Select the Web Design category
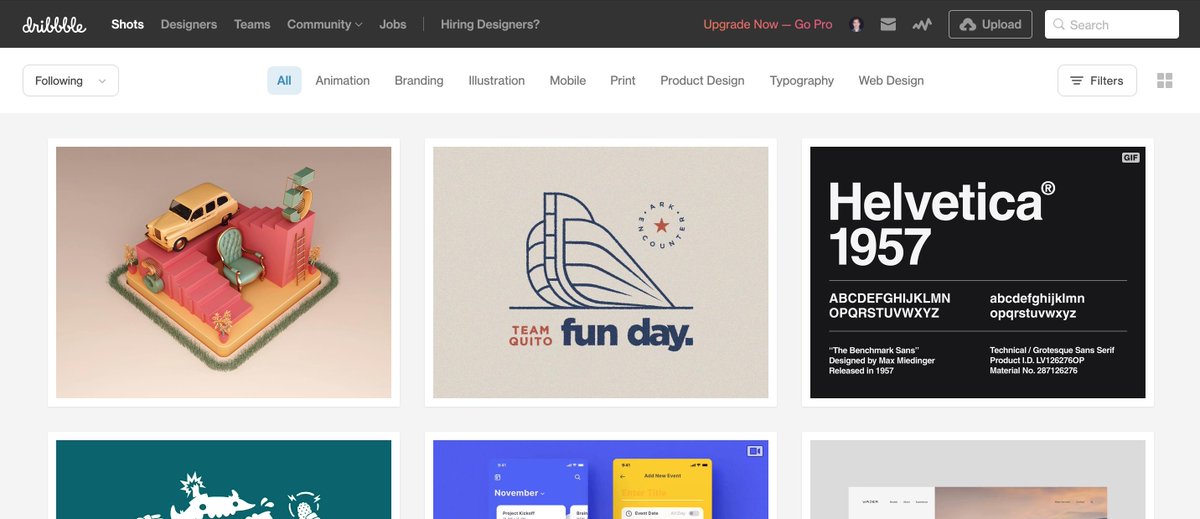This screenshot has height=519, width=1200. (891, 81)
